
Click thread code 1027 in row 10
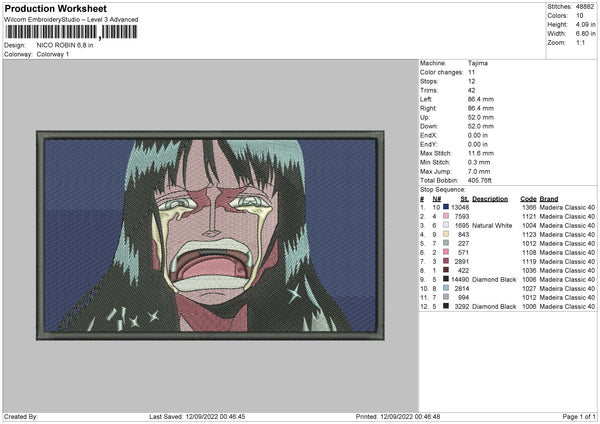529,289
